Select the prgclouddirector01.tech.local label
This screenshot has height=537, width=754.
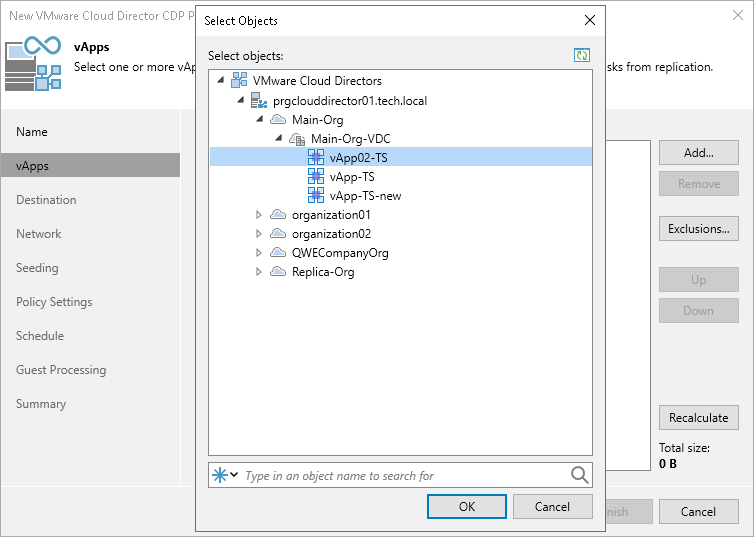tap(350, 101)
